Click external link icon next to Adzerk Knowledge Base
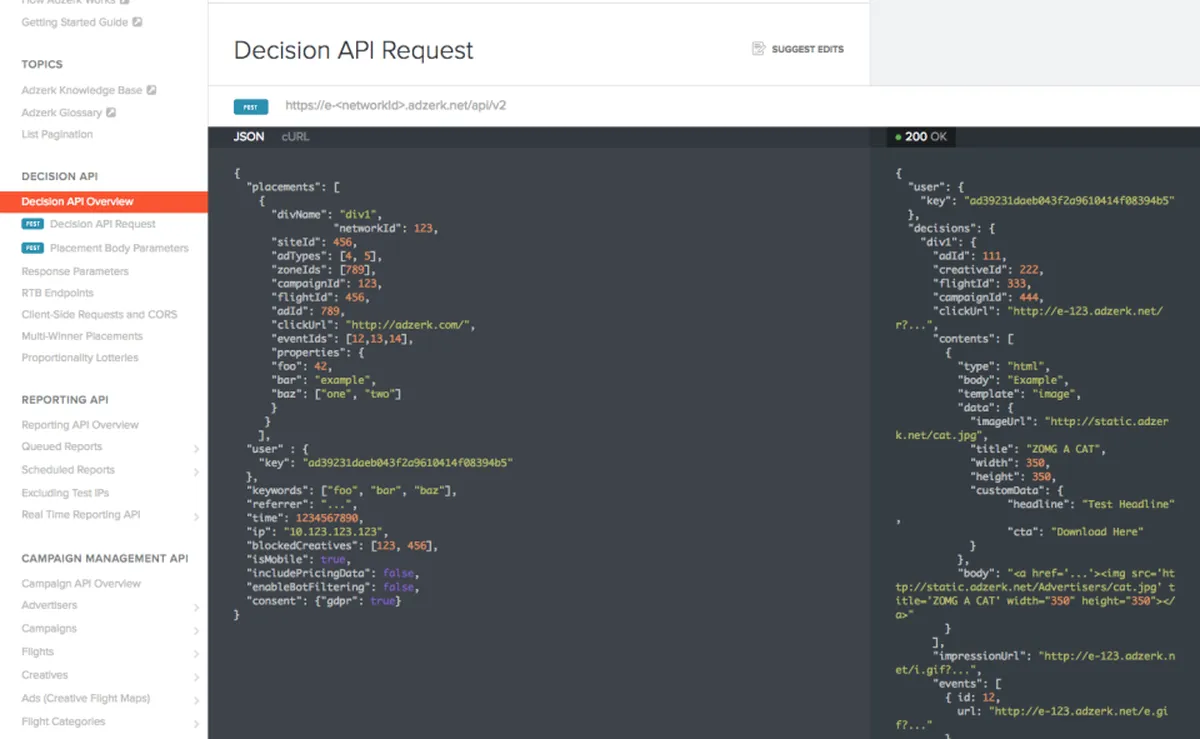1200x739 pixels. click(152, 90)
